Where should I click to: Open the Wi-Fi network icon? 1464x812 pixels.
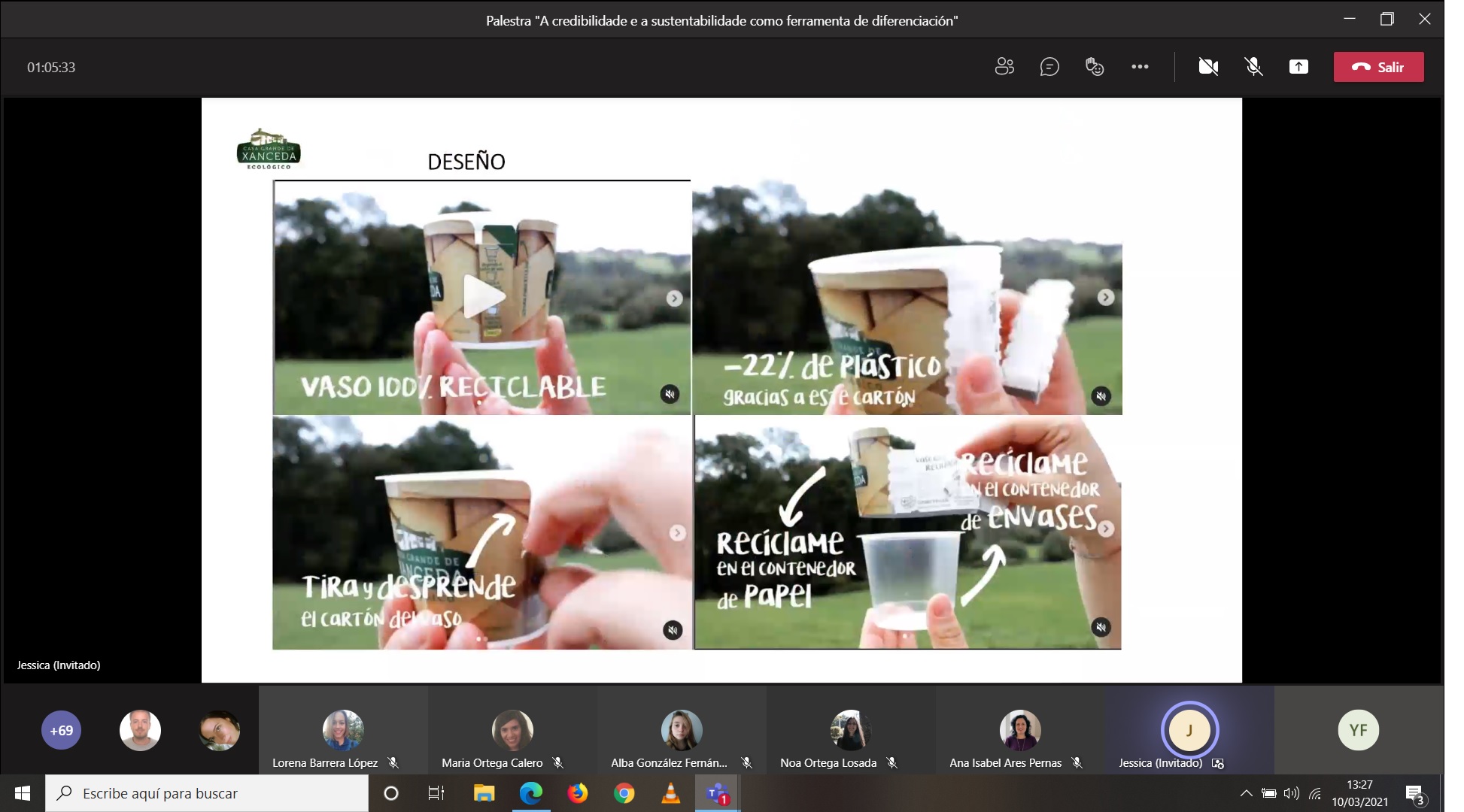pos(1315,793)
